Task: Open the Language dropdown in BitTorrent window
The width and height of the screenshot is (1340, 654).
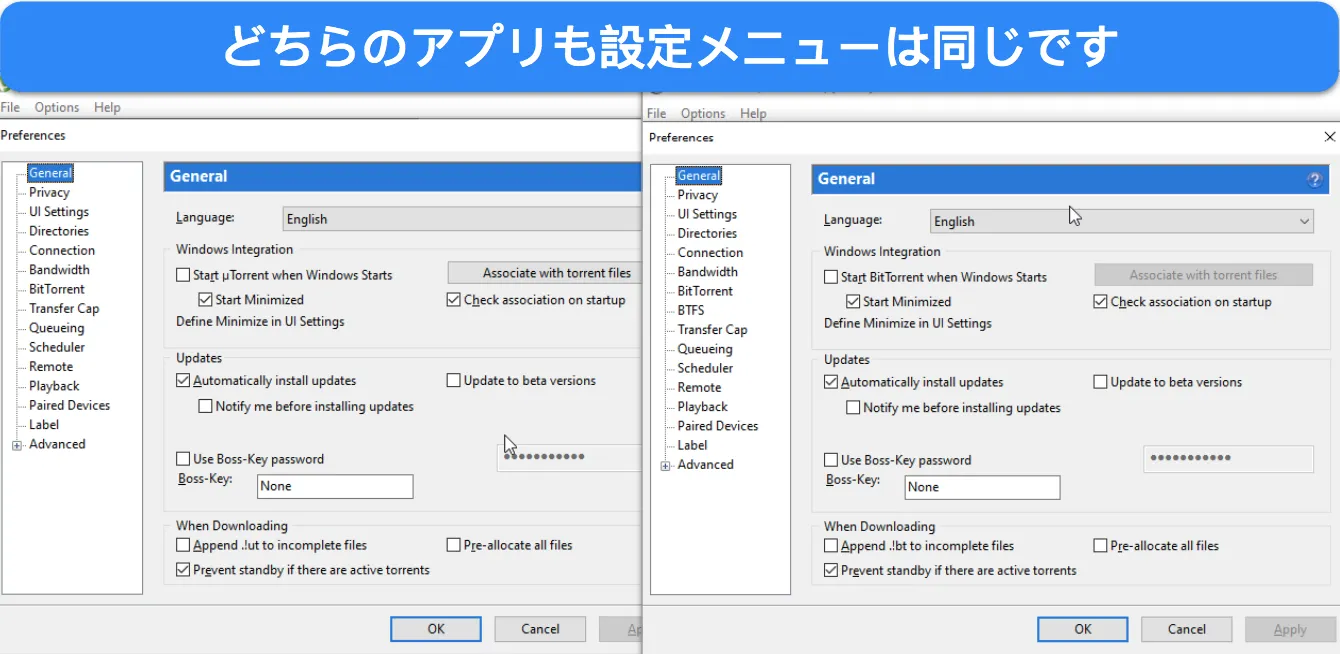Action: (1121, 221)
